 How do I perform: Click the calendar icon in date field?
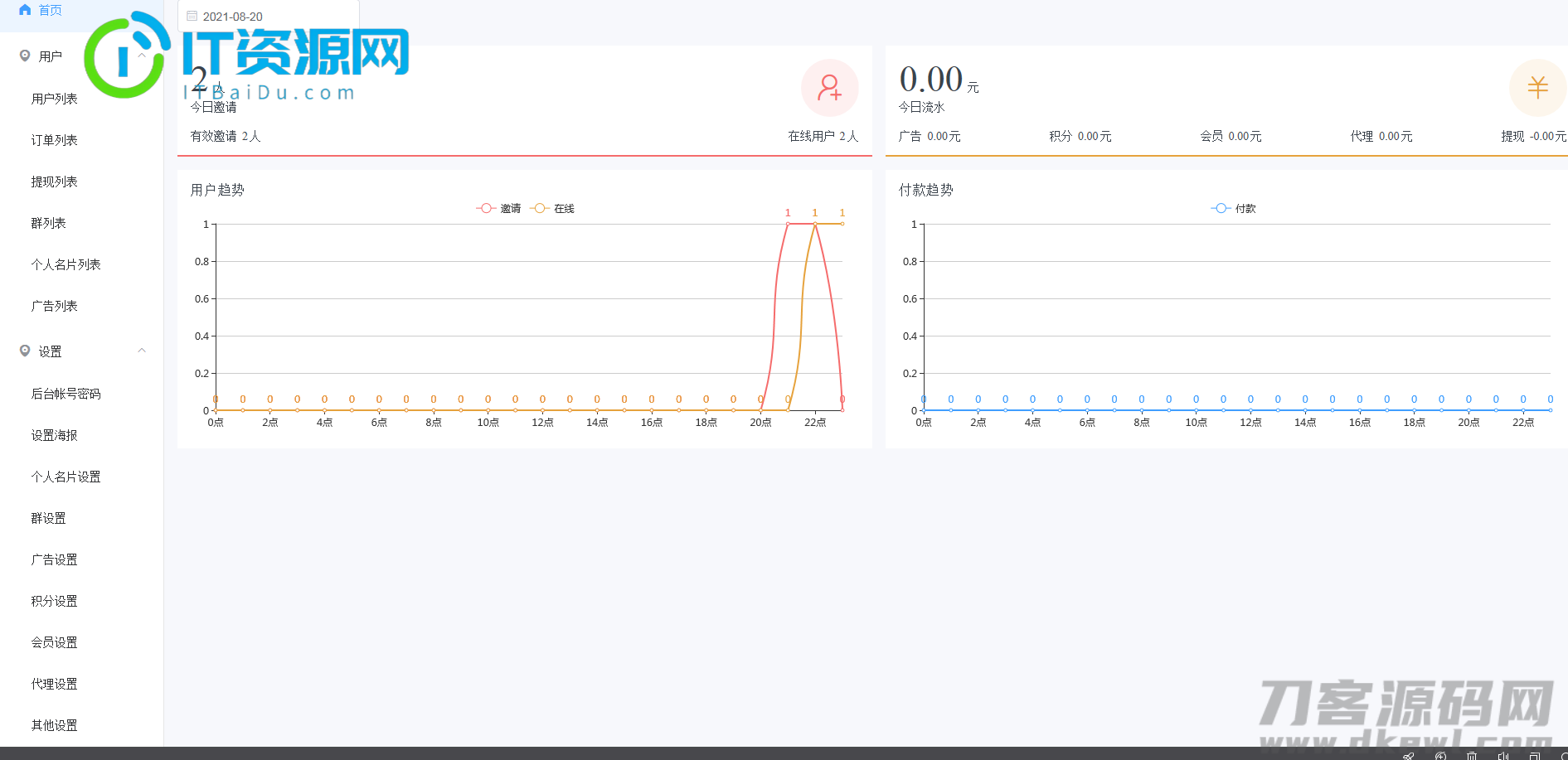coord(192,16)
